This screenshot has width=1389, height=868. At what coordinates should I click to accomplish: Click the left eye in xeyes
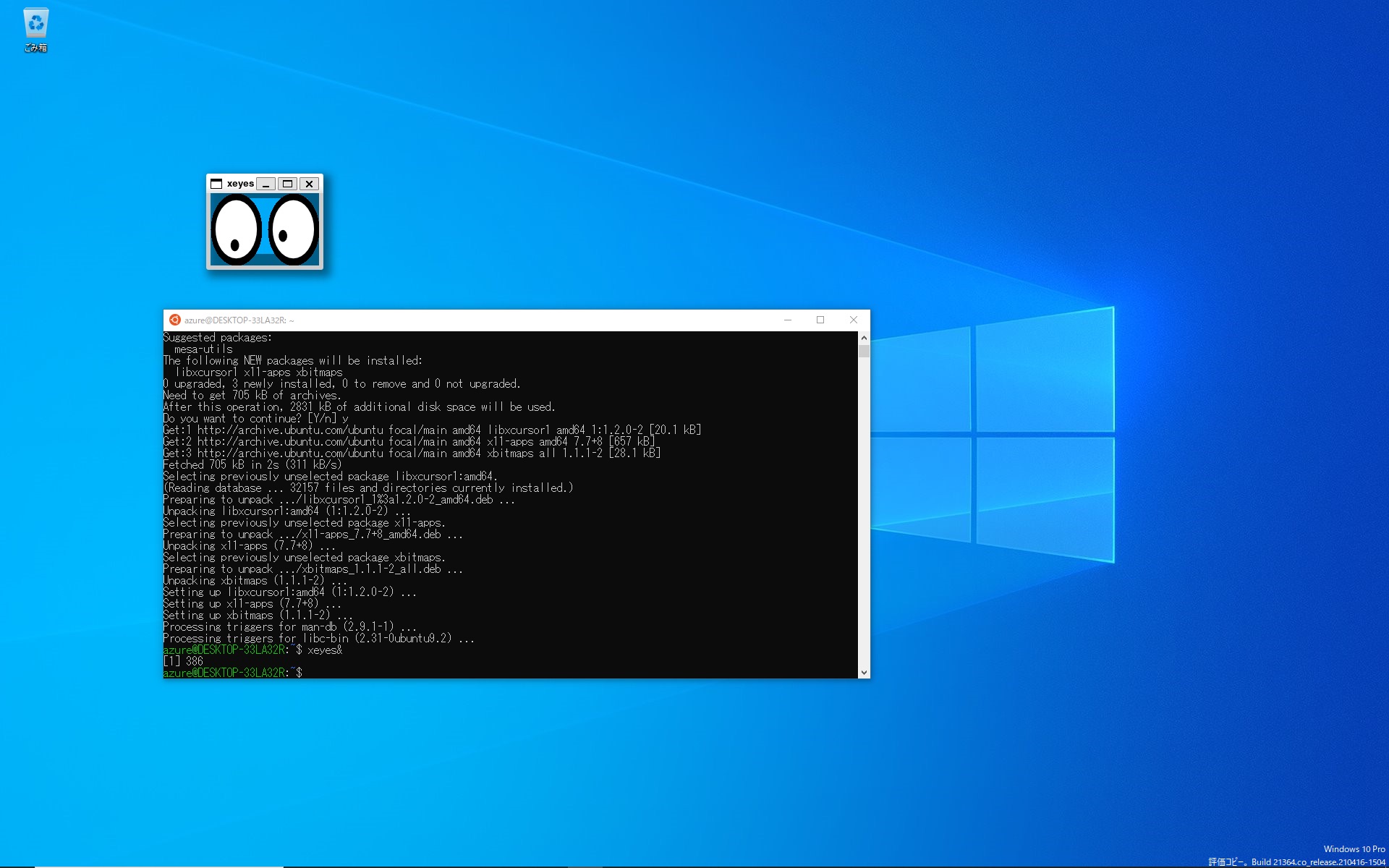point(236,230)
